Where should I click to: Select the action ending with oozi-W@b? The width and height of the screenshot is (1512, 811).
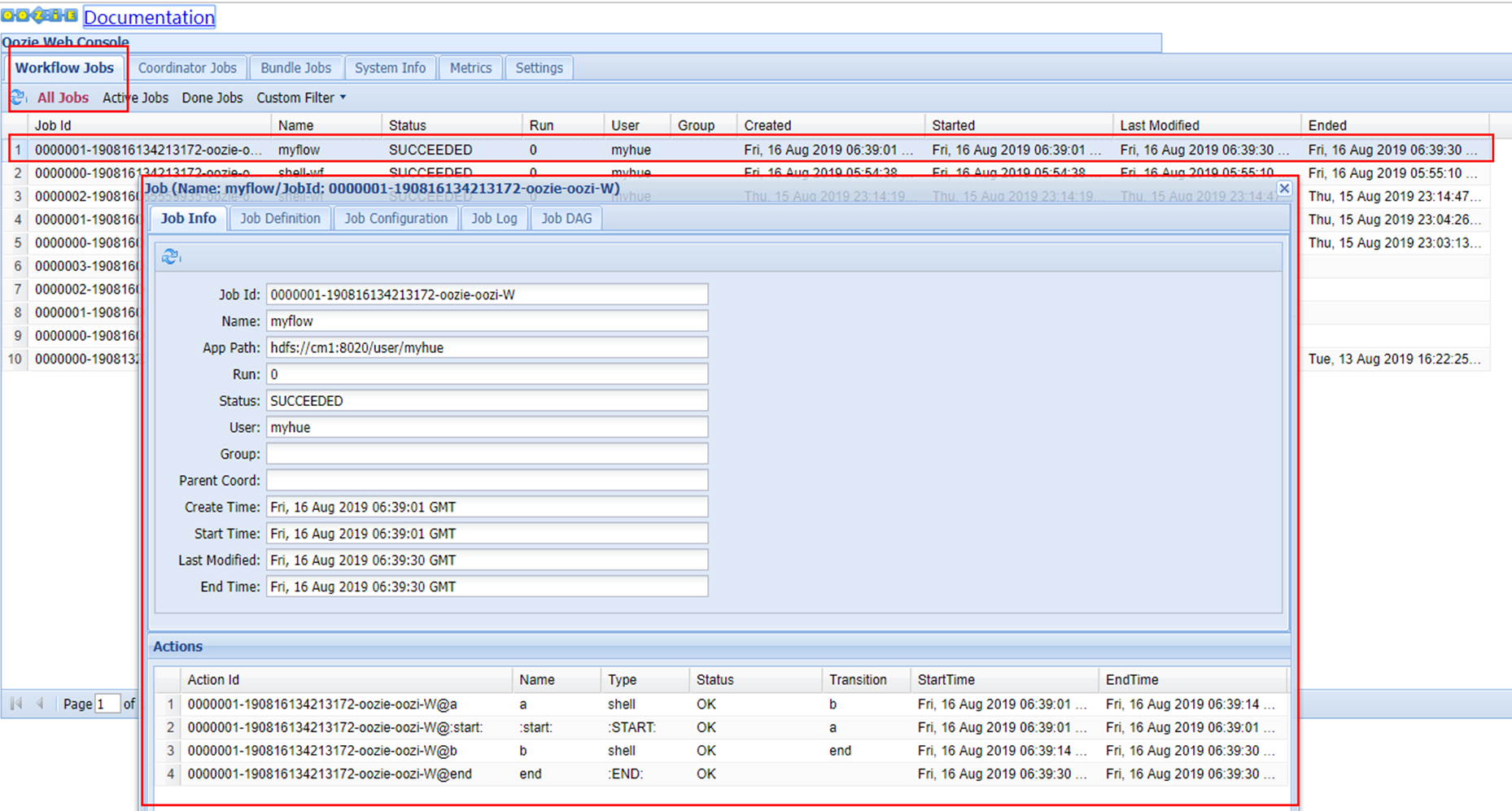click(721, 751)
